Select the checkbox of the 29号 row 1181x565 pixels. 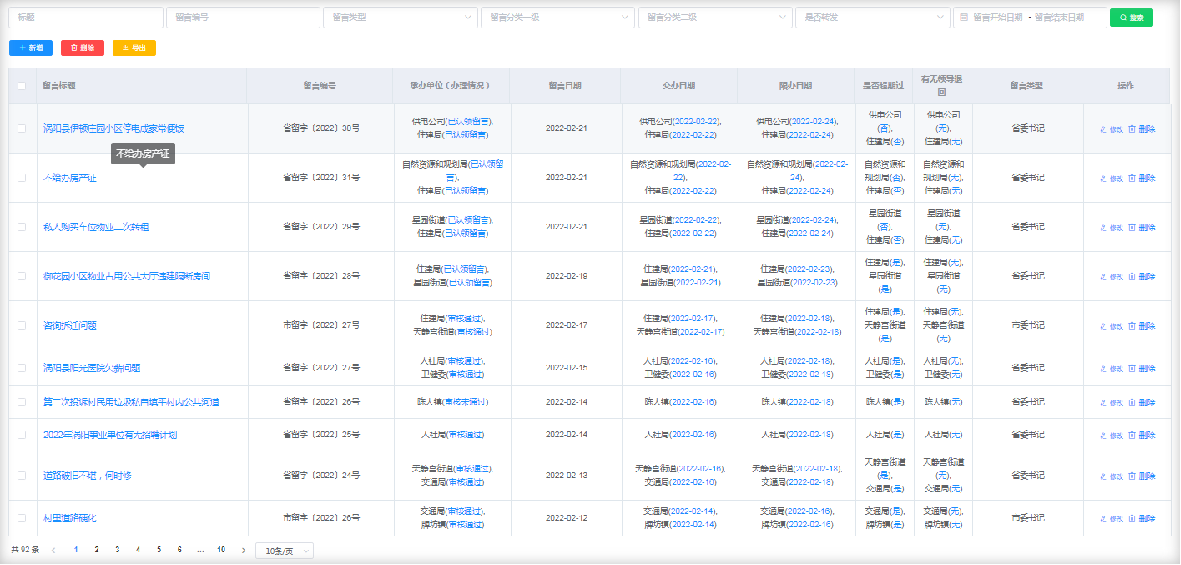(22, 228)
